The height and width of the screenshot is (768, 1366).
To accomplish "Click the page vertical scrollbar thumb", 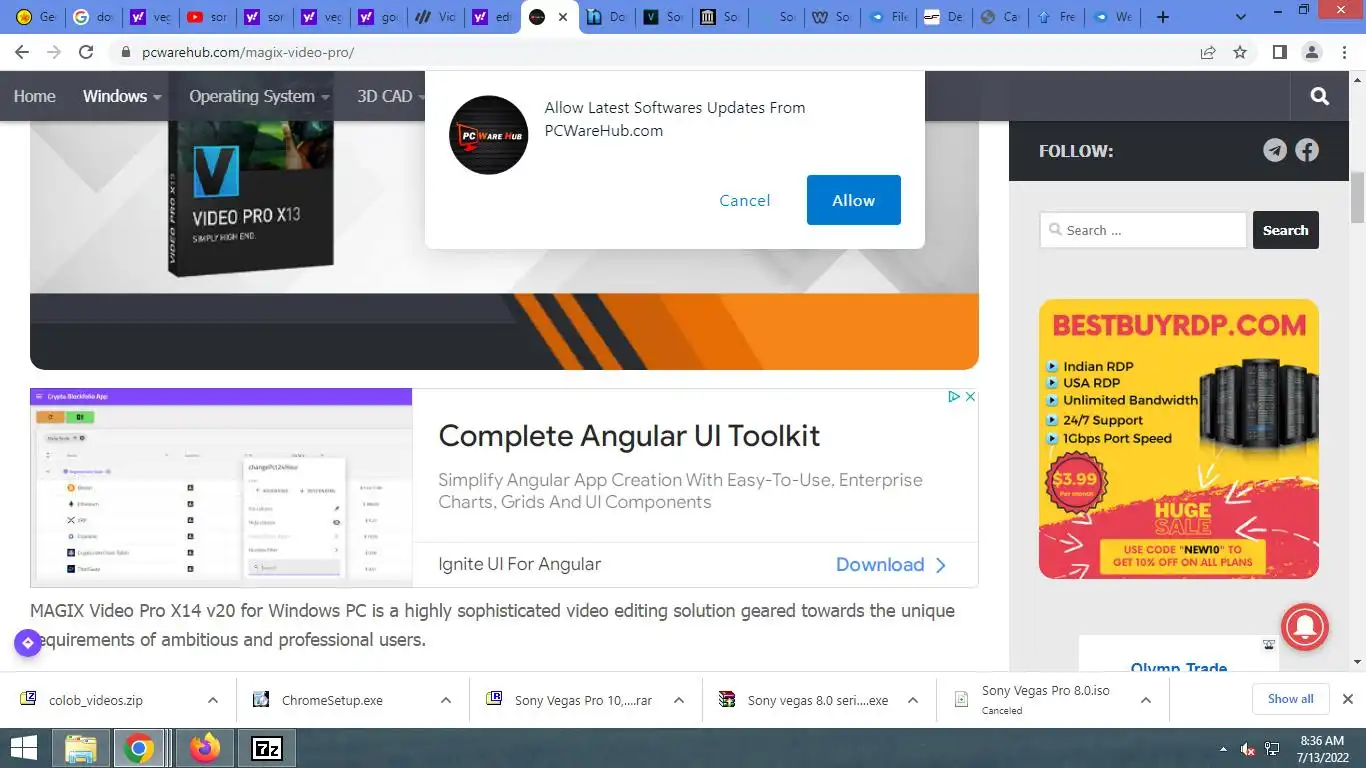I will pyautogui.click(x=1357, y=198).
